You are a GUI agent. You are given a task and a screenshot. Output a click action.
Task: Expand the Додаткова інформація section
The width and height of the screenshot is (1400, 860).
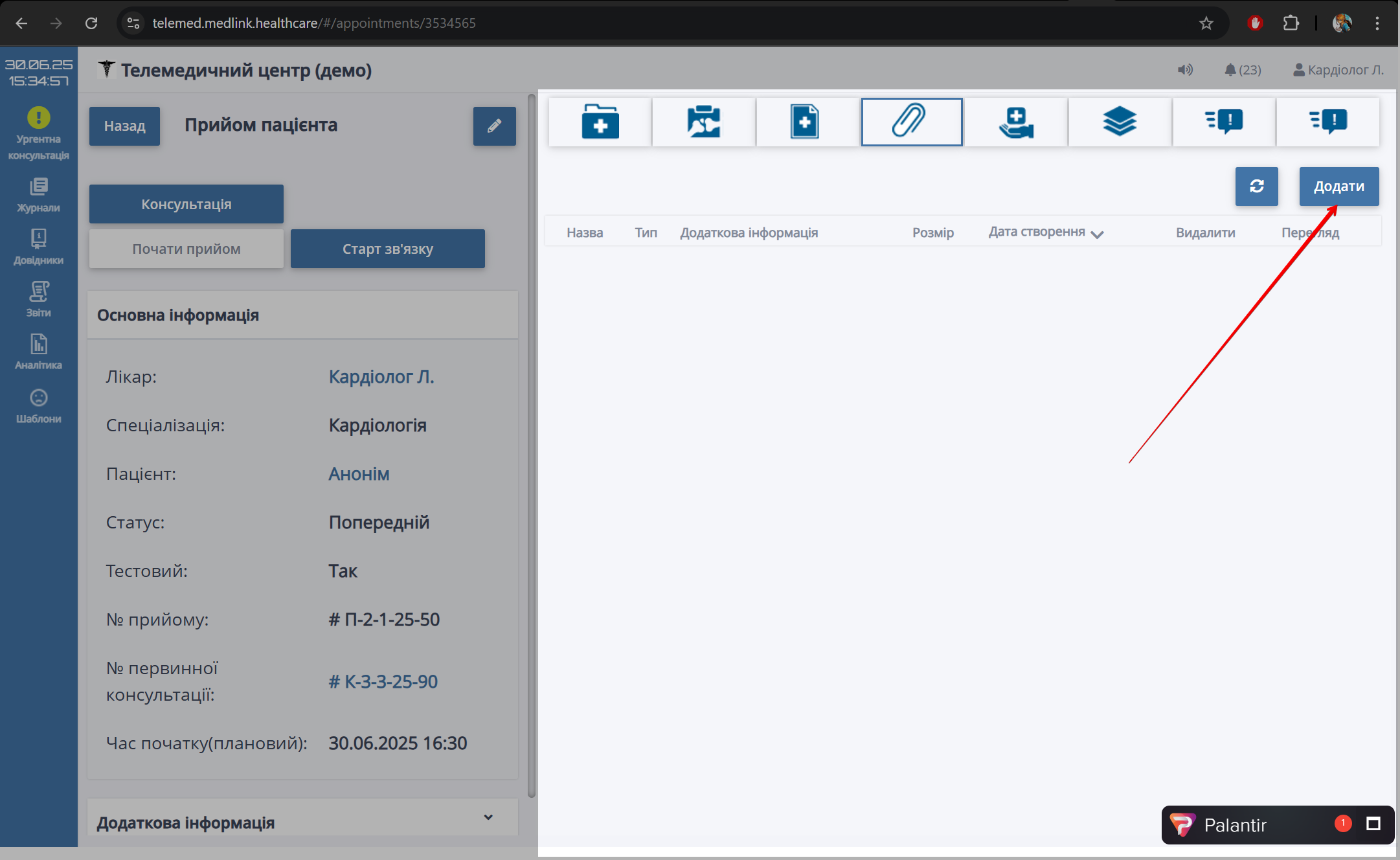point(488,817)
